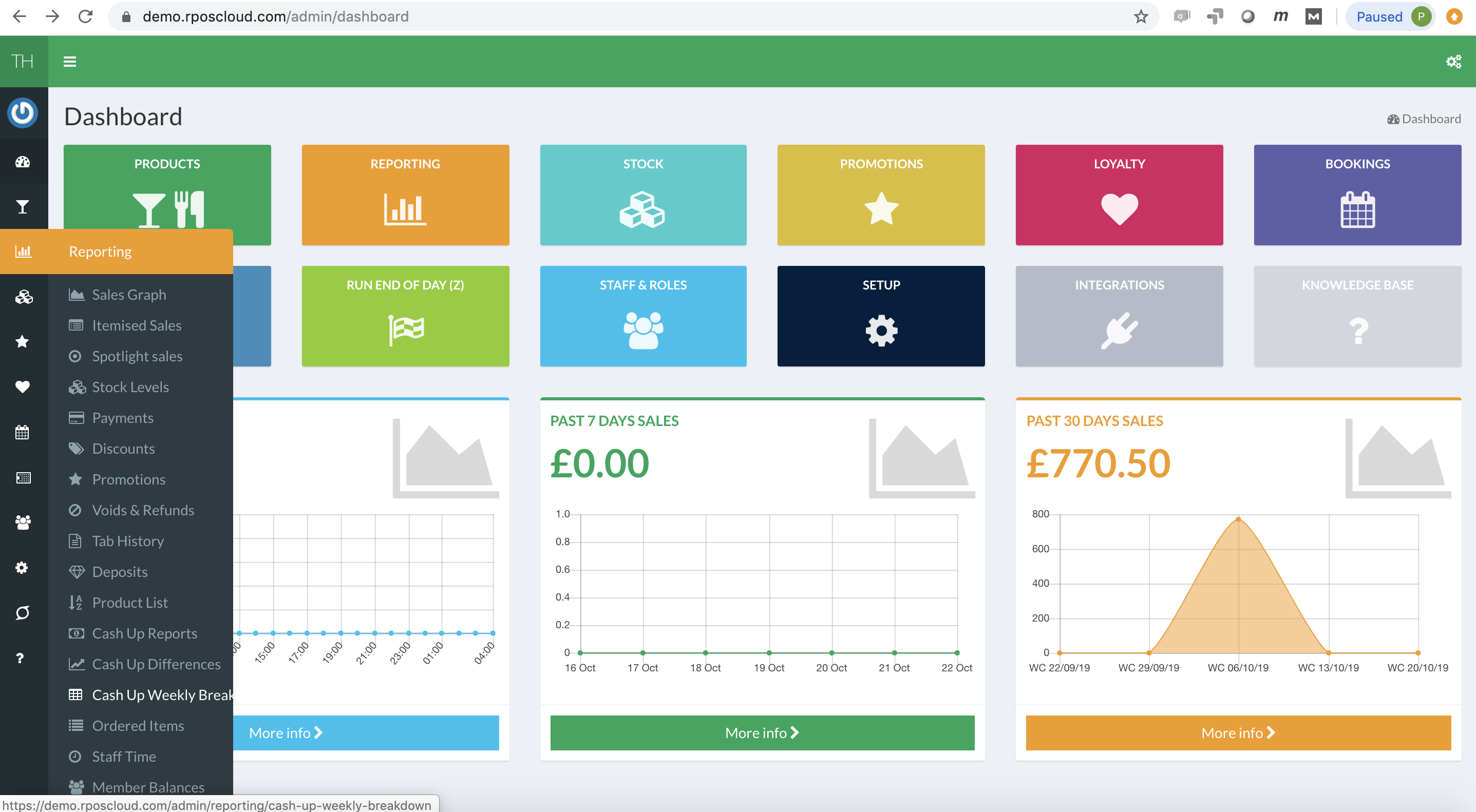Click the settings cogs icon top right
Viewport: 1476px width, 812px height.
click(1453, 61)
